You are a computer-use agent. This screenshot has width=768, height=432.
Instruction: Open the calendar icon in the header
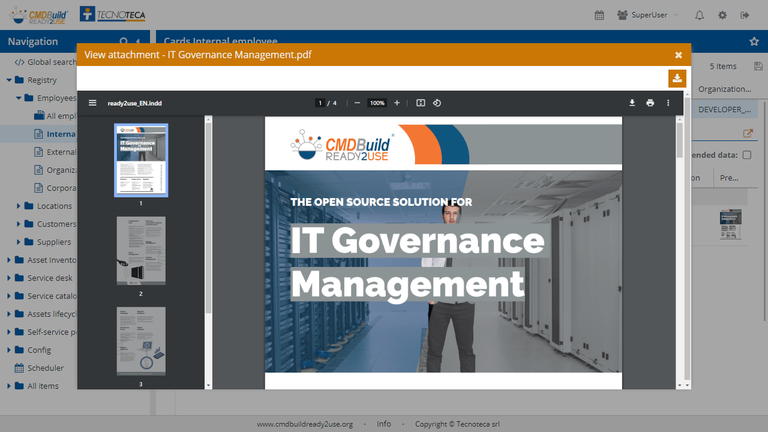(599, 15)
